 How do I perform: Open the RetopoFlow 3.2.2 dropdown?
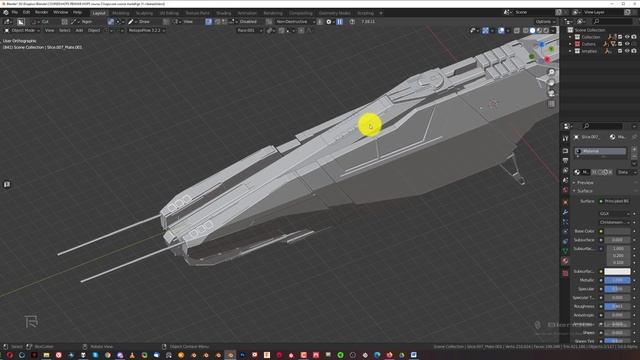point(146,30)
